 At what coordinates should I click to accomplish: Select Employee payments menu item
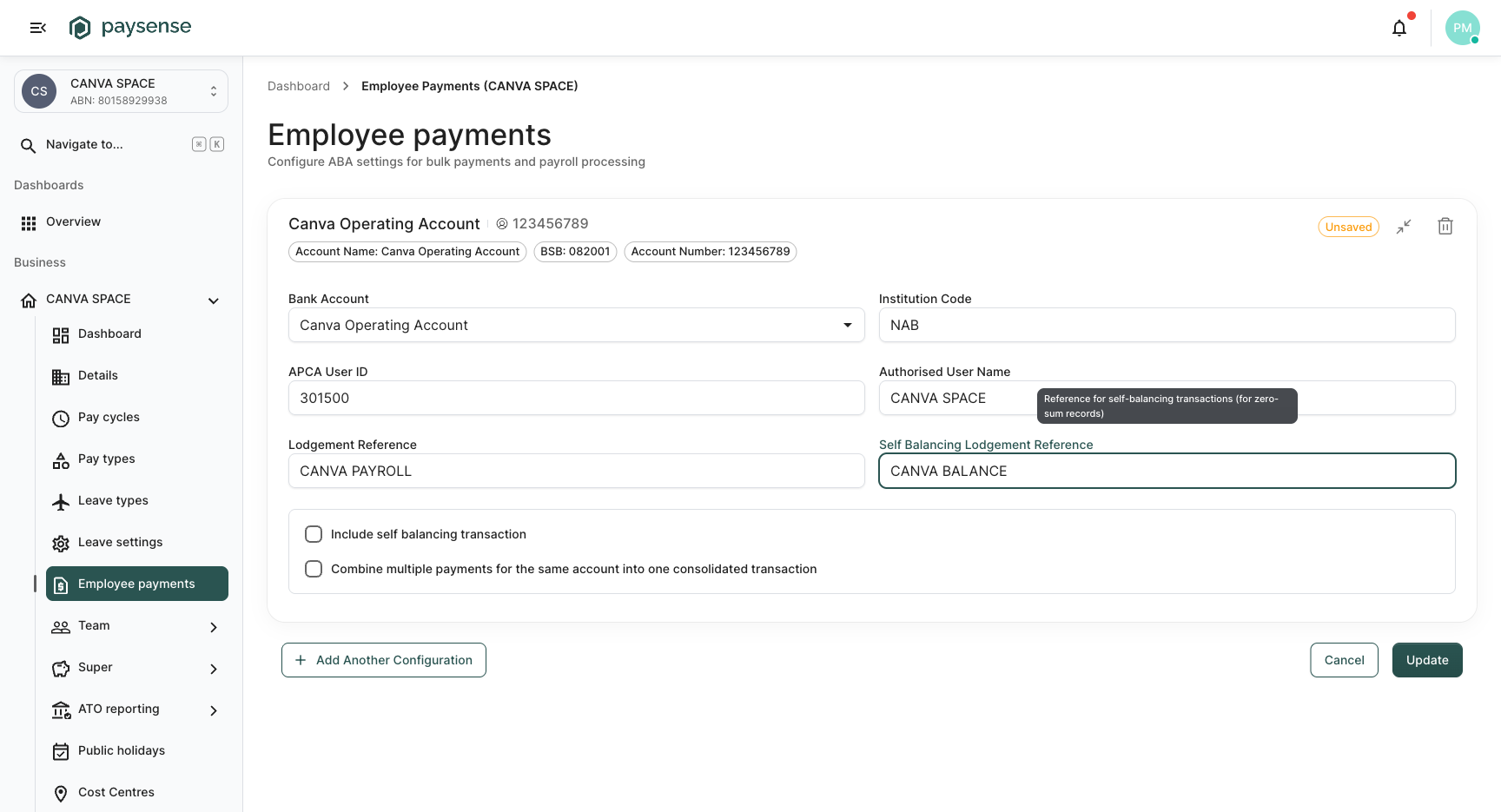[x=137, y=584]
